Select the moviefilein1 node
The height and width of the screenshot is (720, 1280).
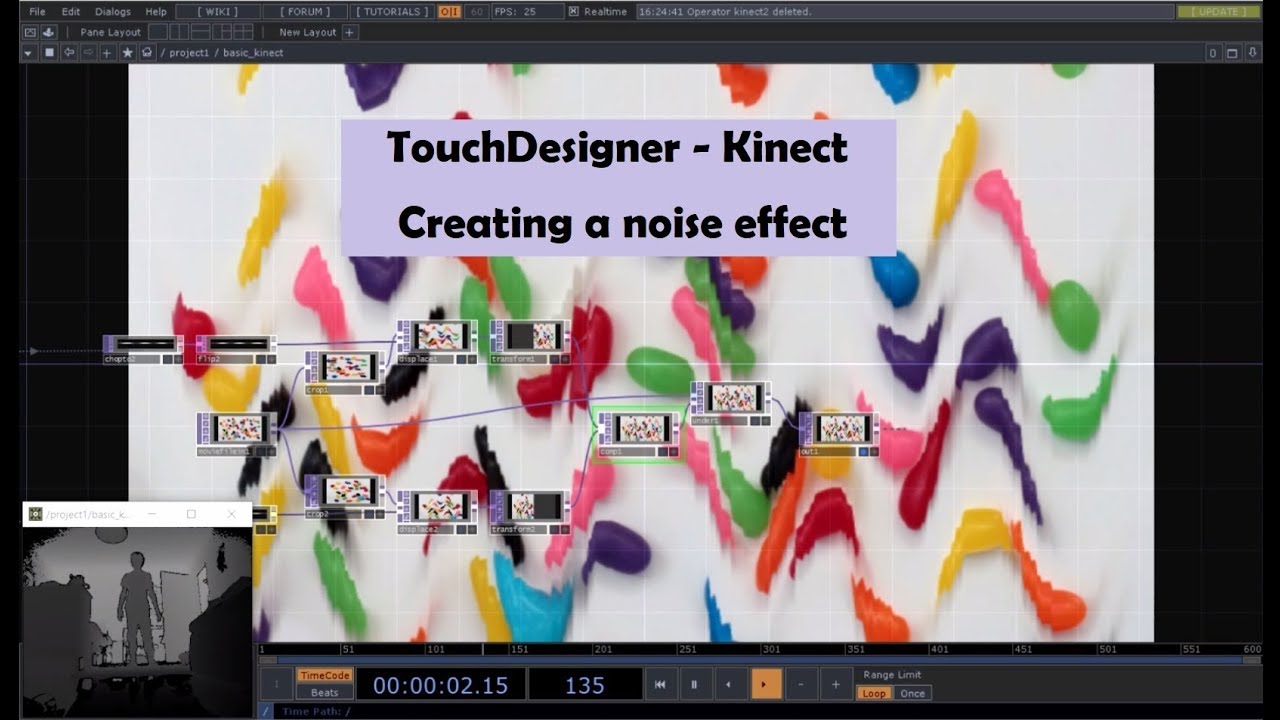[x=237, y=434]
